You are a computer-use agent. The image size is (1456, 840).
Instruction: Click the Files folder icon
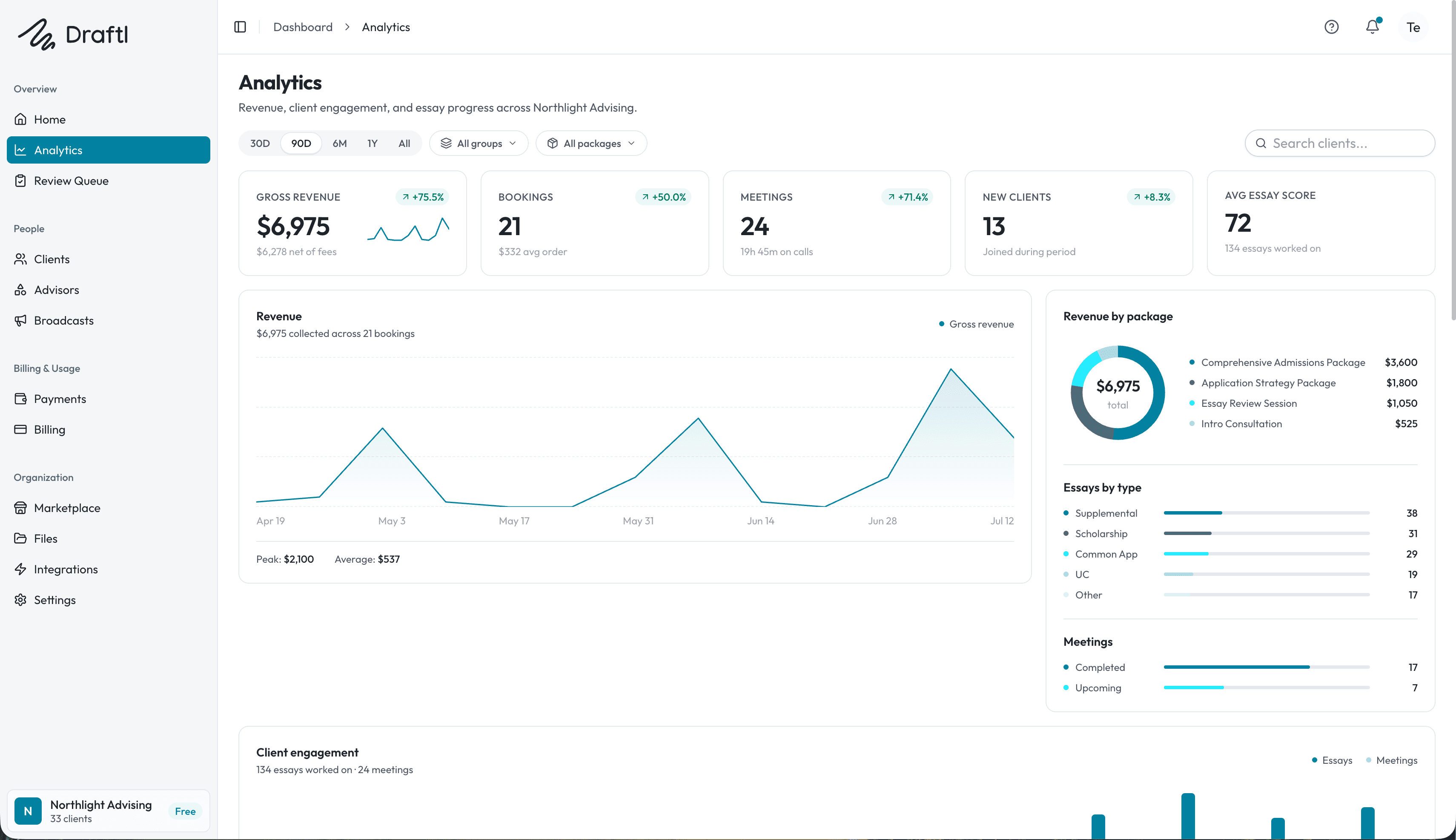click(21, 538)
